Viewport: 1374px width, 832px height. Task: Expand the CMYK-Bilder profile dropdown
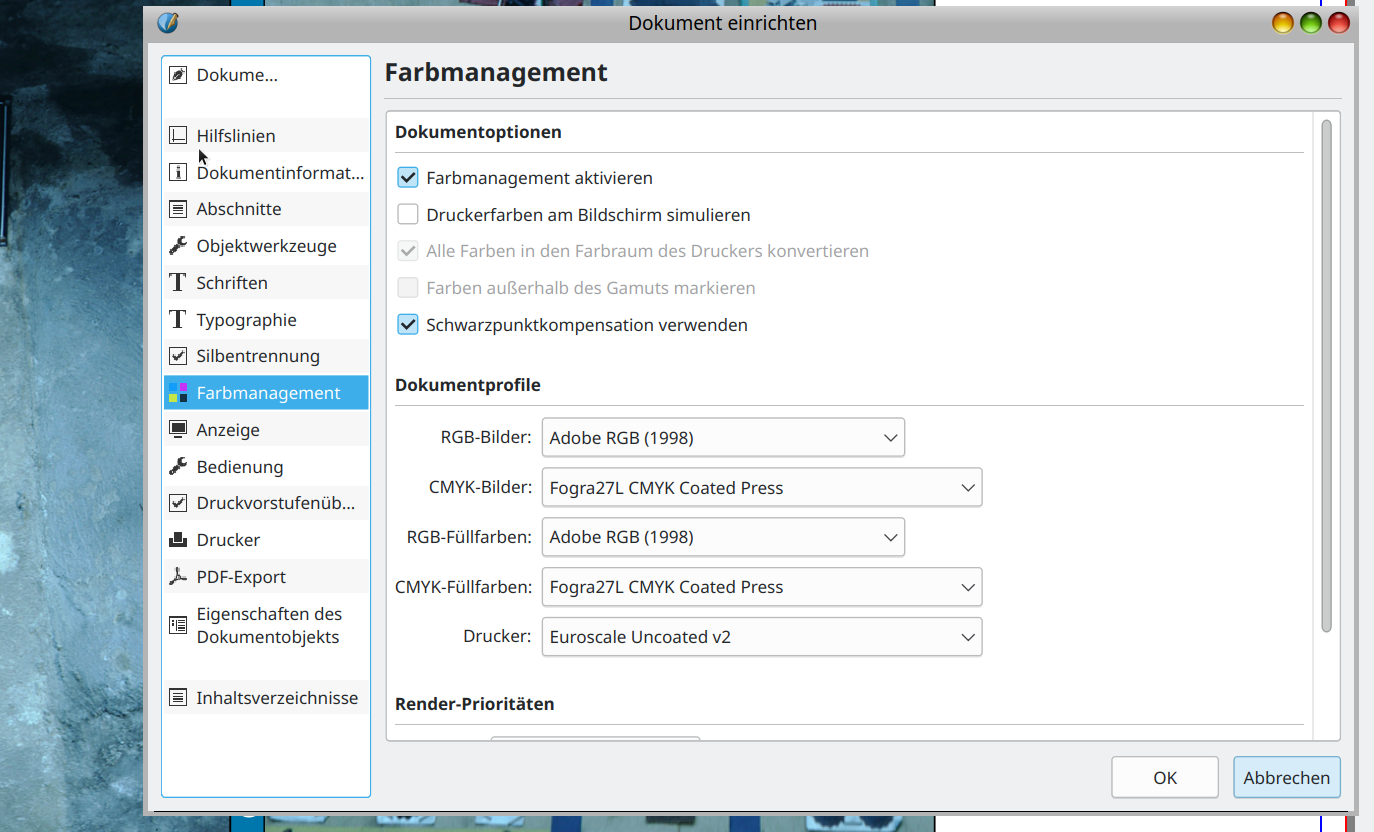click(761, 488)
